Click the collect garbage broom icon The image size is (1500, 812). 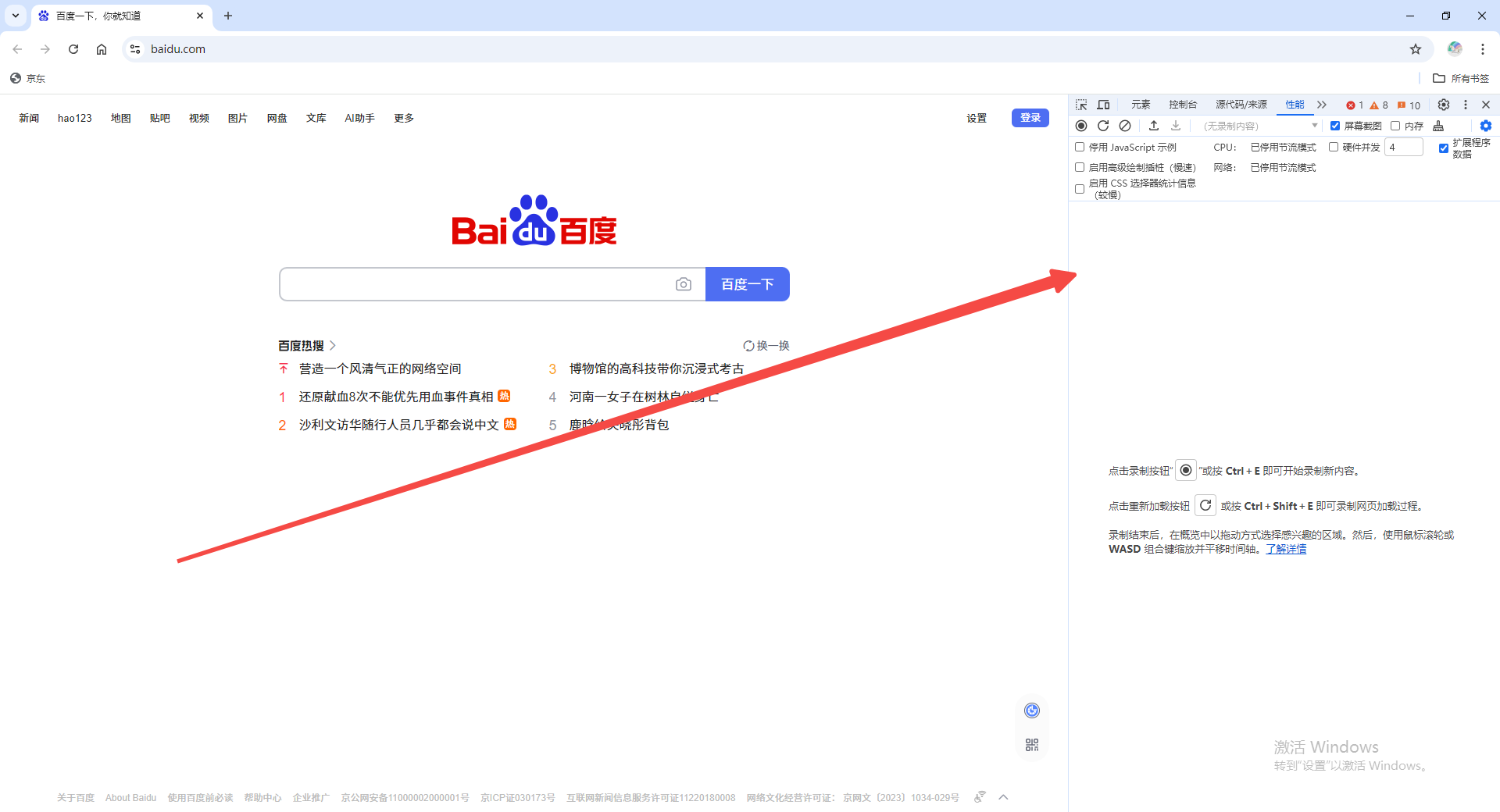pyautogui.click(x=1438, y=126)
